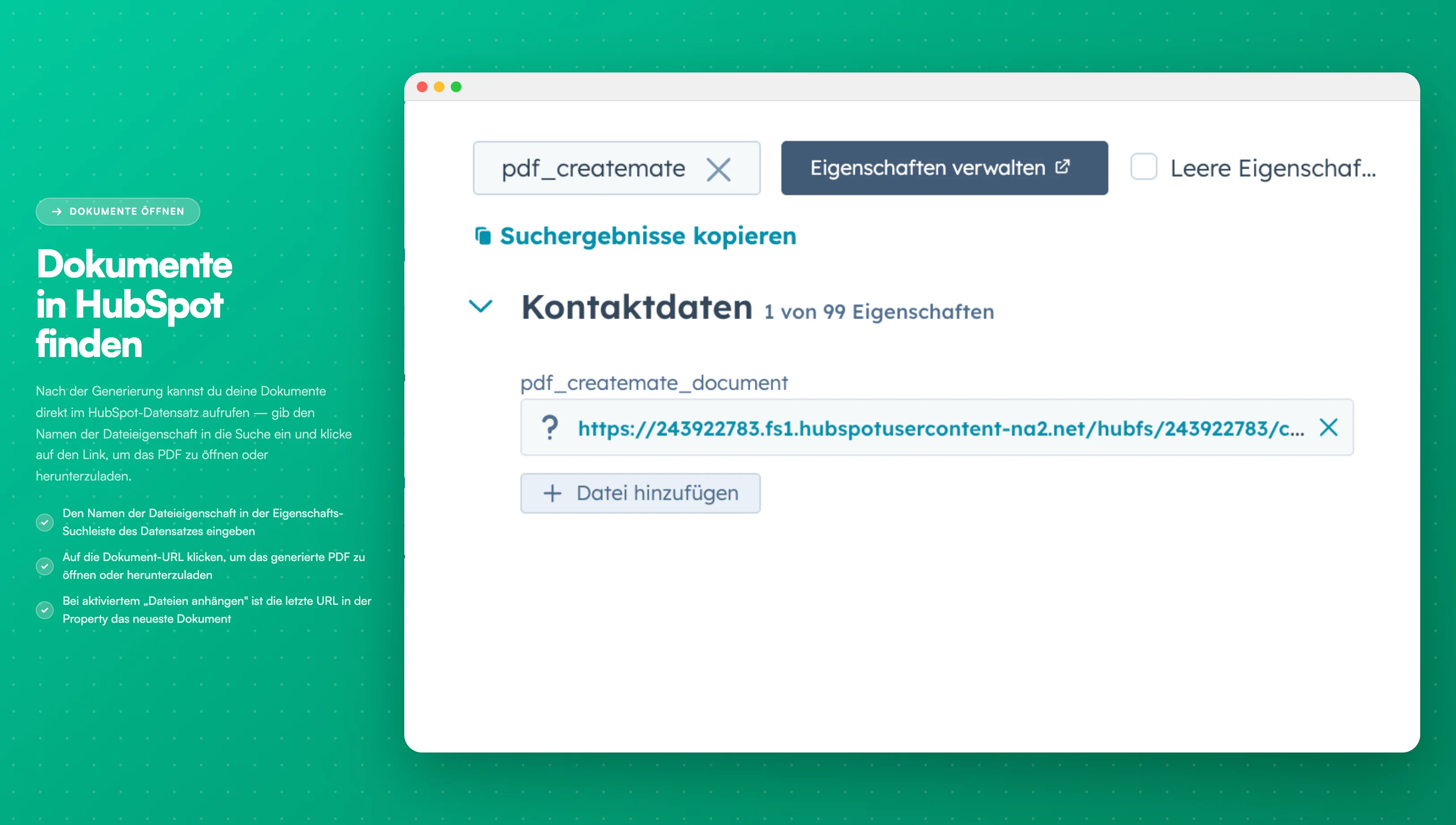The image size is (1456, 825).
Task: Click the green window maximize dot
Action: 456,87
